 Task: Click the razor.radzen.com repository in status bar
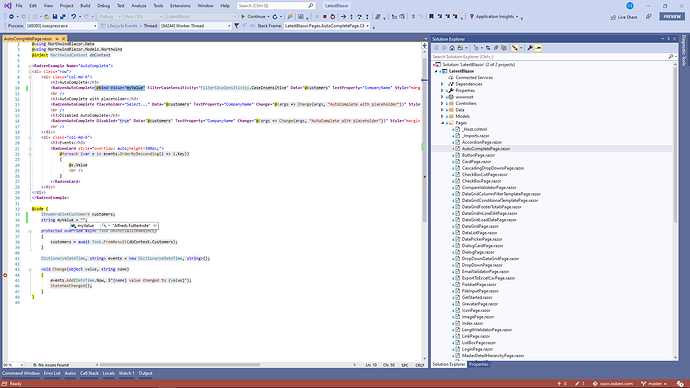[x=613, y=384]
